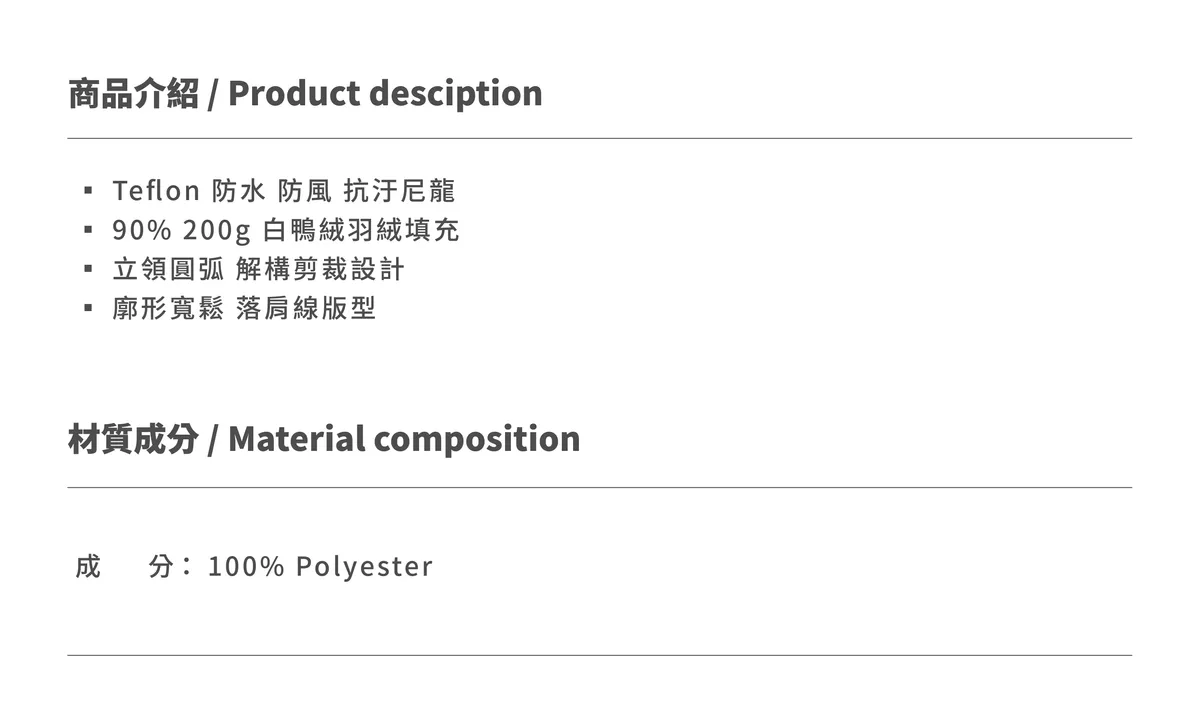Click the word "Teflon" in first bullet
The image size is (1200, 704).
[156, 190]
